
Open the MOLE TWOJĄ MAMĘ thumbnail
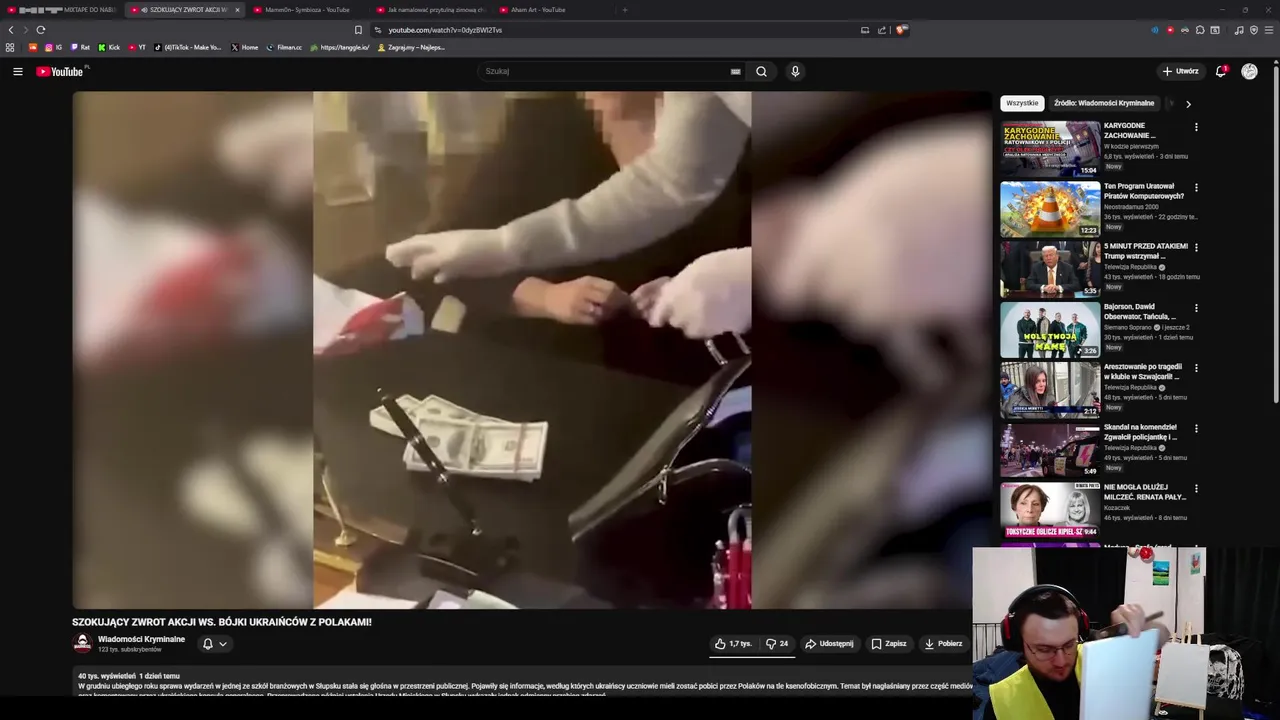tap(1050, 330)
